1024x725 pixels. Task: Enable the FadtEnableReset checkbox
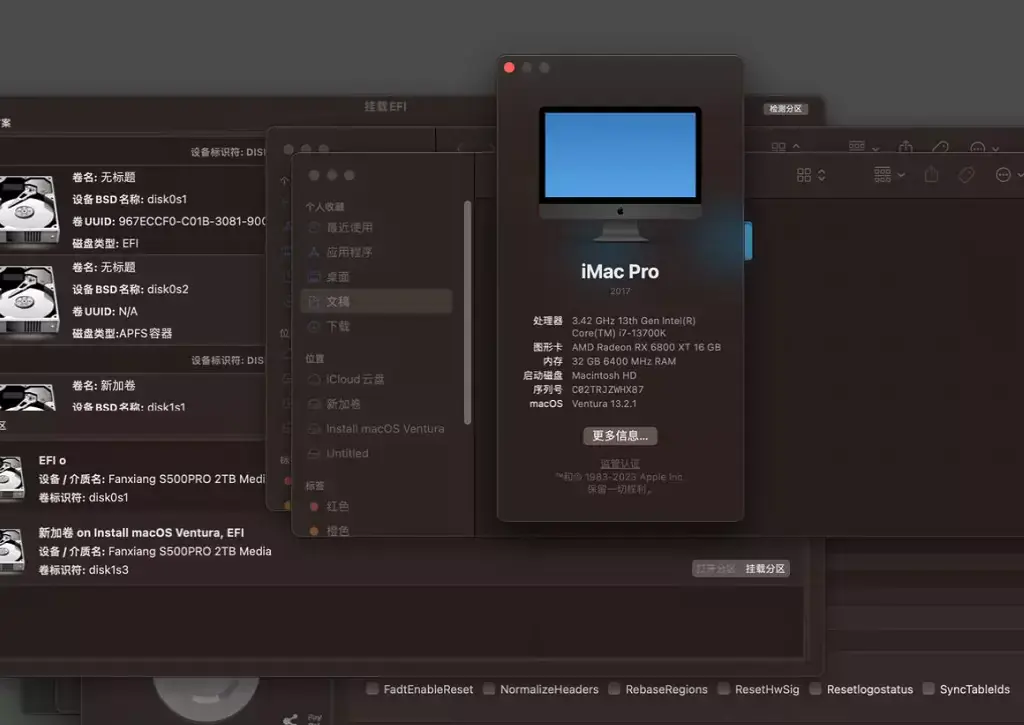372,688
